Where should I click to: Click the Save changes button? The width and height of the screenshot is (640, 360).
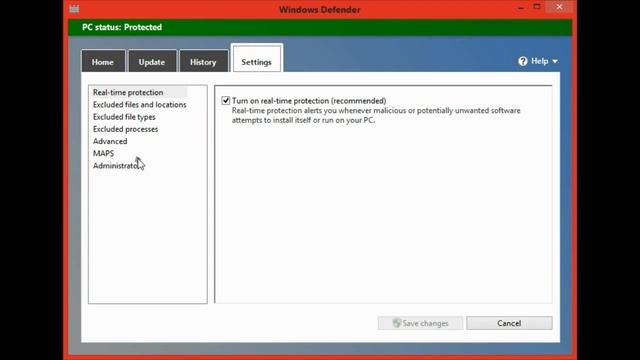point(420,323)
